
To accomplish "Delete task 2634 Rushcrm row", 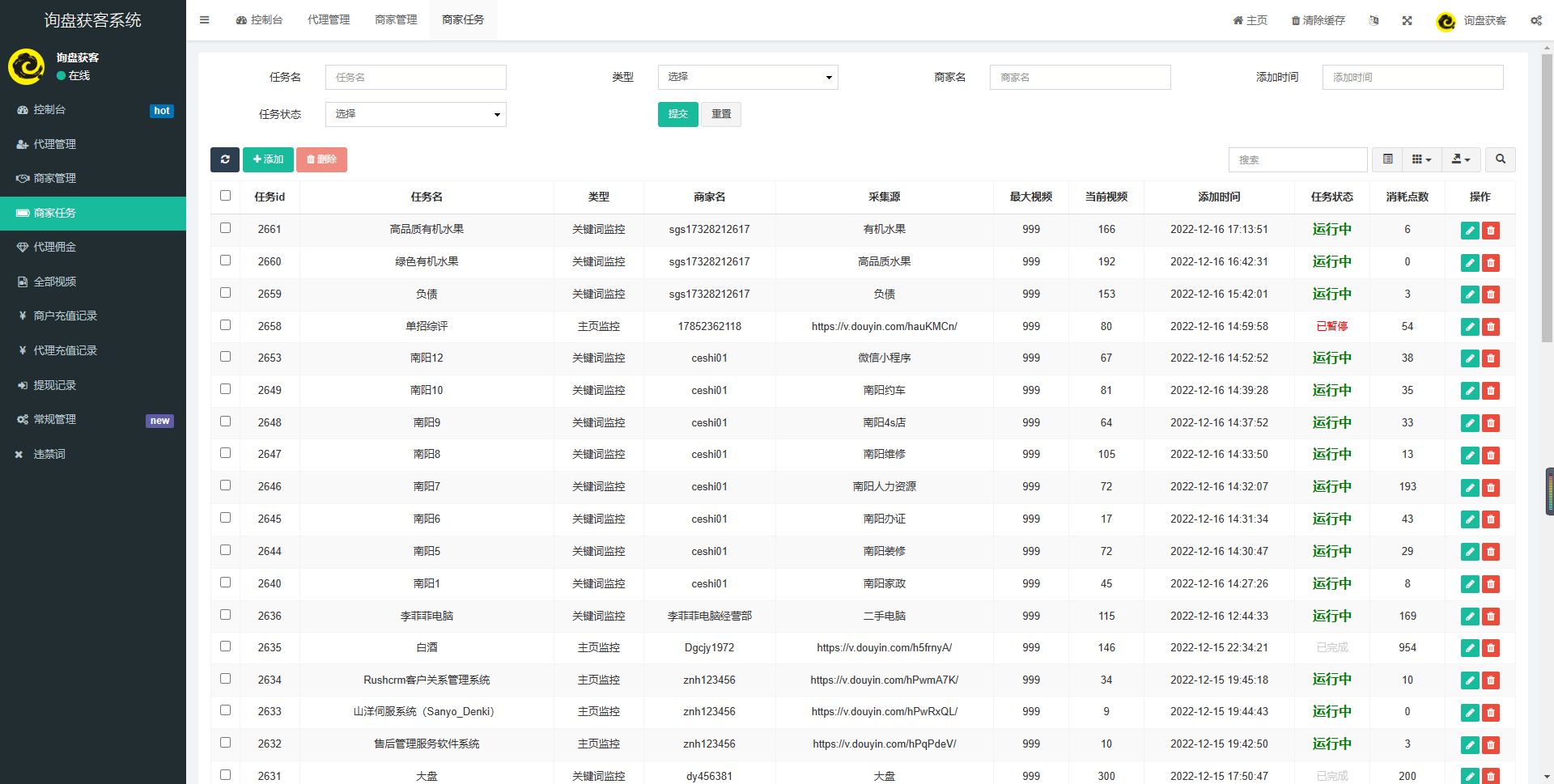I will (x=1490, y=680).
